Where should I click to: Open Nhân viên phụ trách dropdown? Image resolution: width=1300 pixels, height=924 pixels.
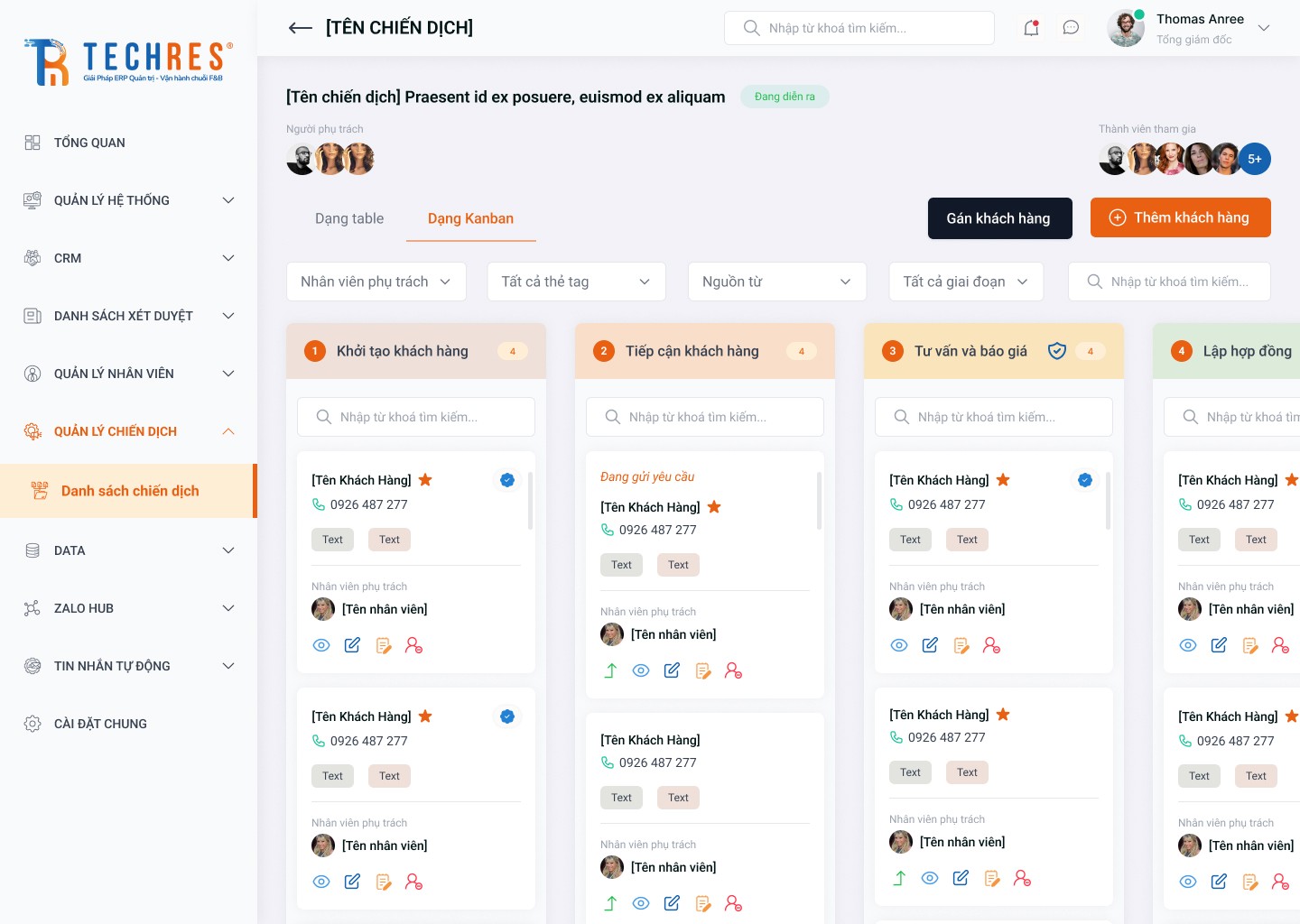point(376,282)
